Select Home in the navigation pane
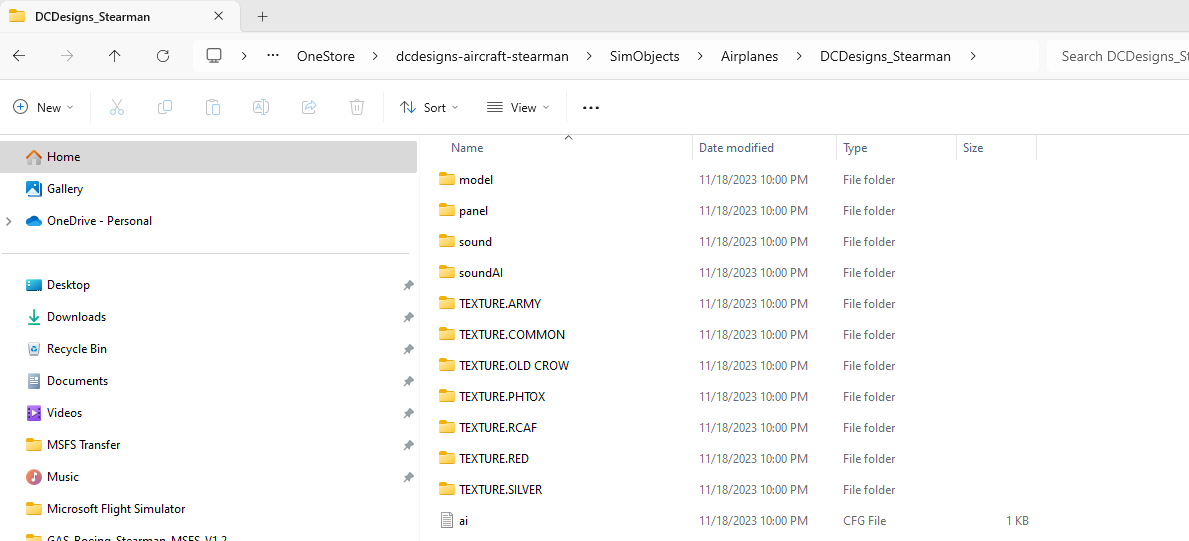 [x=209, y=156]
